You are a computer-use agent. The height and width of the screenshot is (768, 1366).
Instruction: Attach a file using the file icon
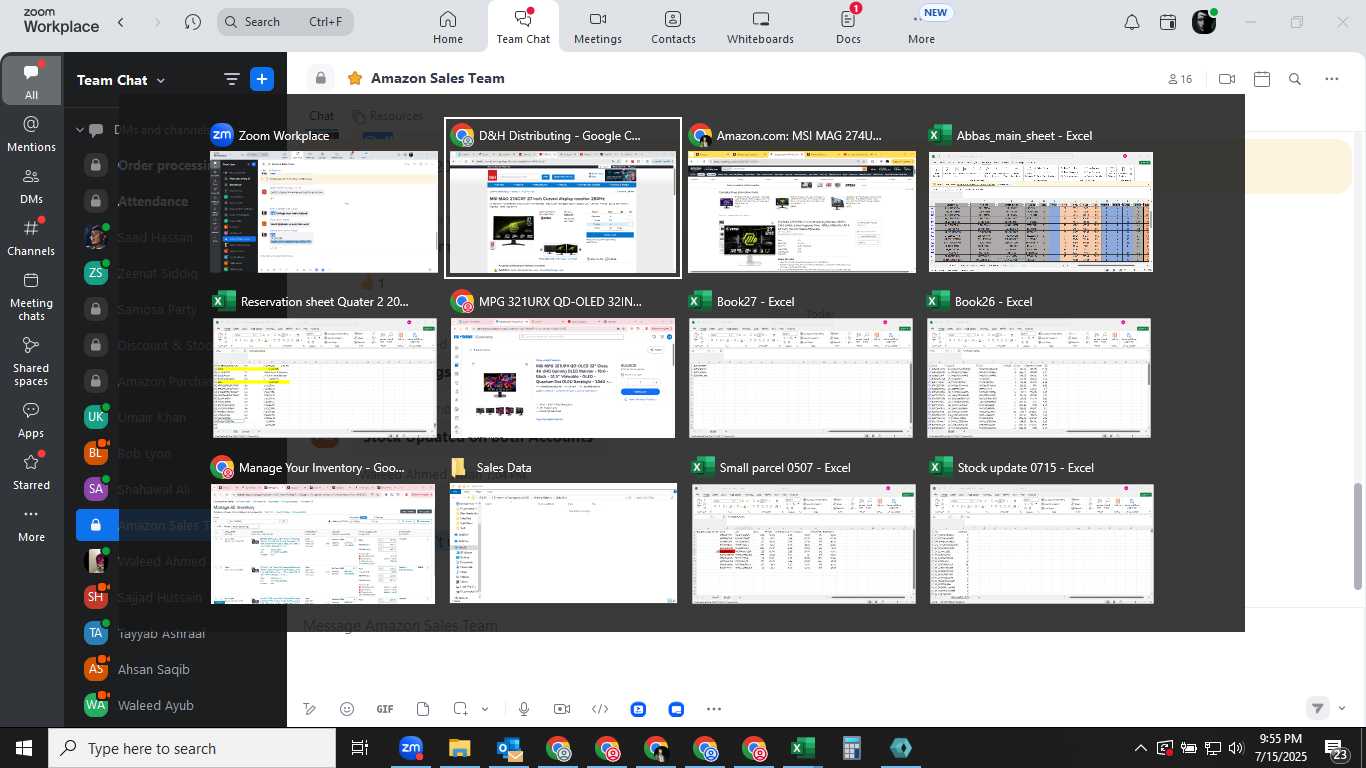[x=423, y=709]
